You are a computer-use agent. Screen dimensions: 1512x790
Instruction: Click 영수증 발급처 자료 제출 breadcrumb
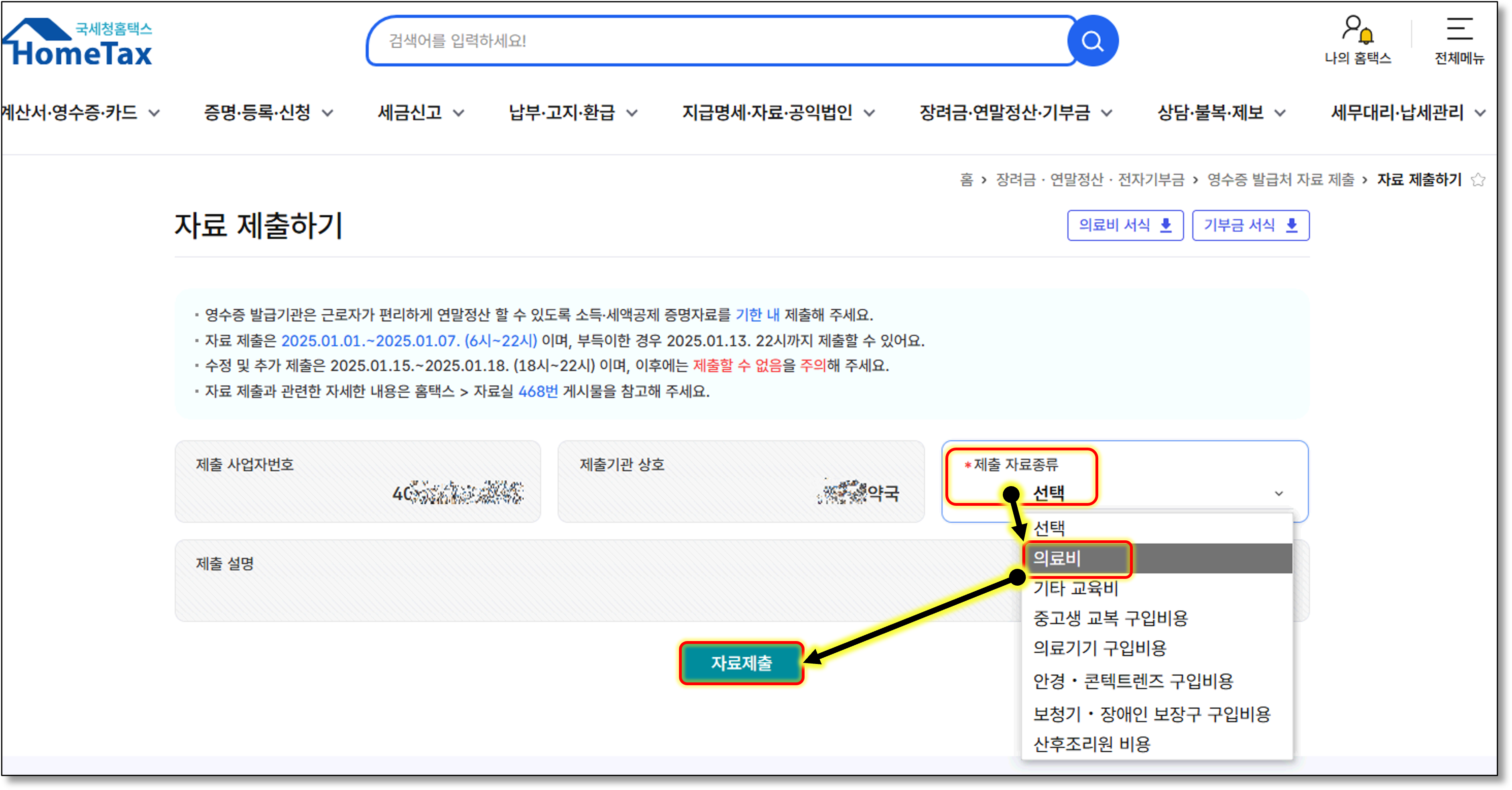coord(1280,180)
